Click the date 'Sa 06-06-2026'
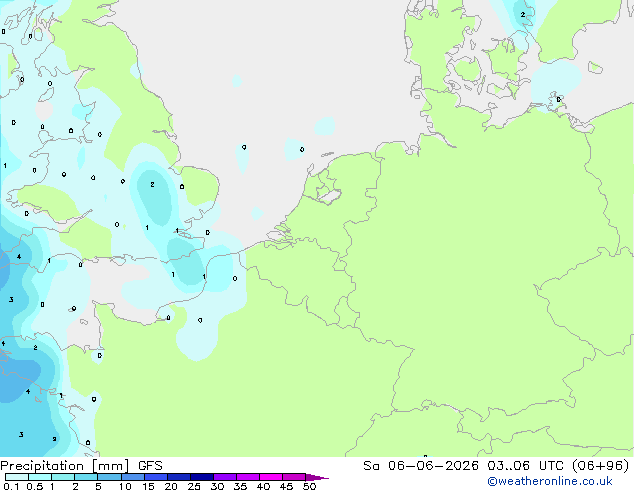The height and width of the screenshot is (490, 634). [421, 466]
